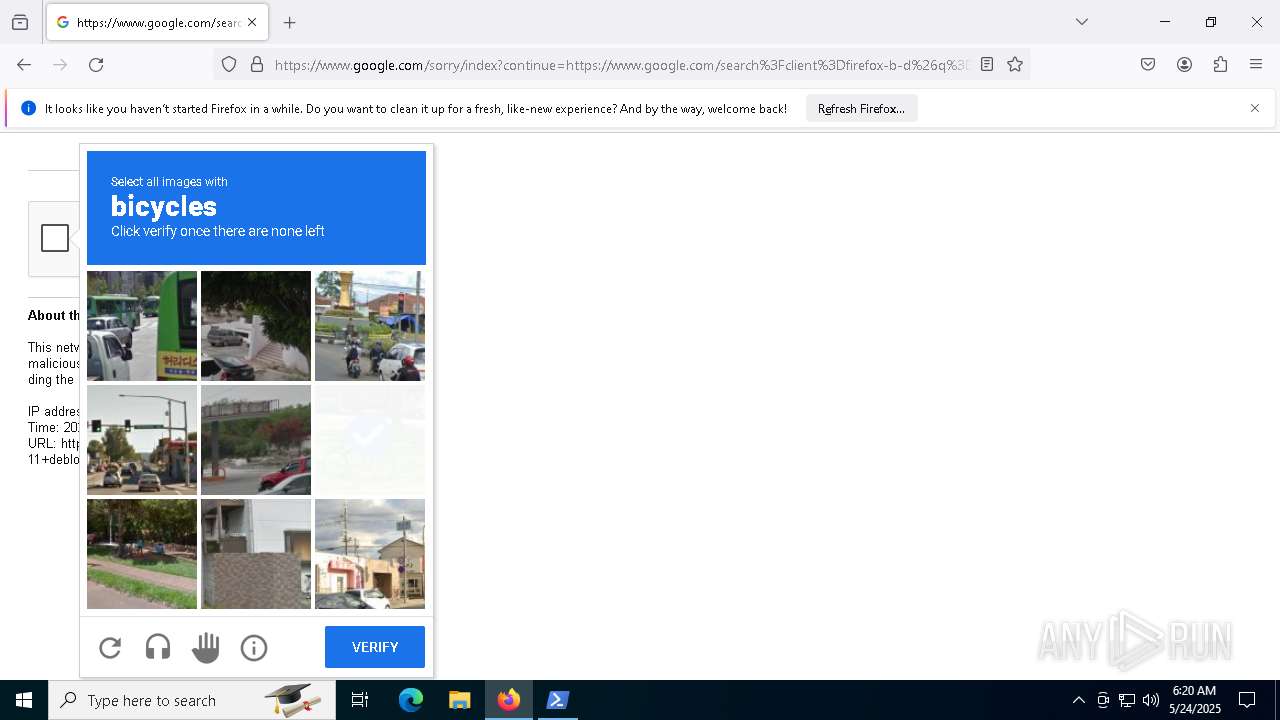Bookmark this page with star icon
The width and height of the screenshot is (1280, 720).
click(x=1015, y=65)
